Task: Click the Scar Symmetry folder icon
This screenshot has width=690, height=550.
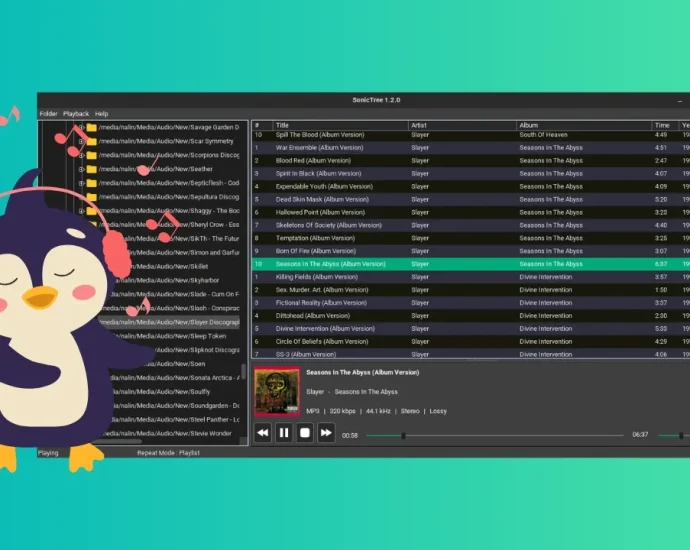Action: tap(92, 141)
